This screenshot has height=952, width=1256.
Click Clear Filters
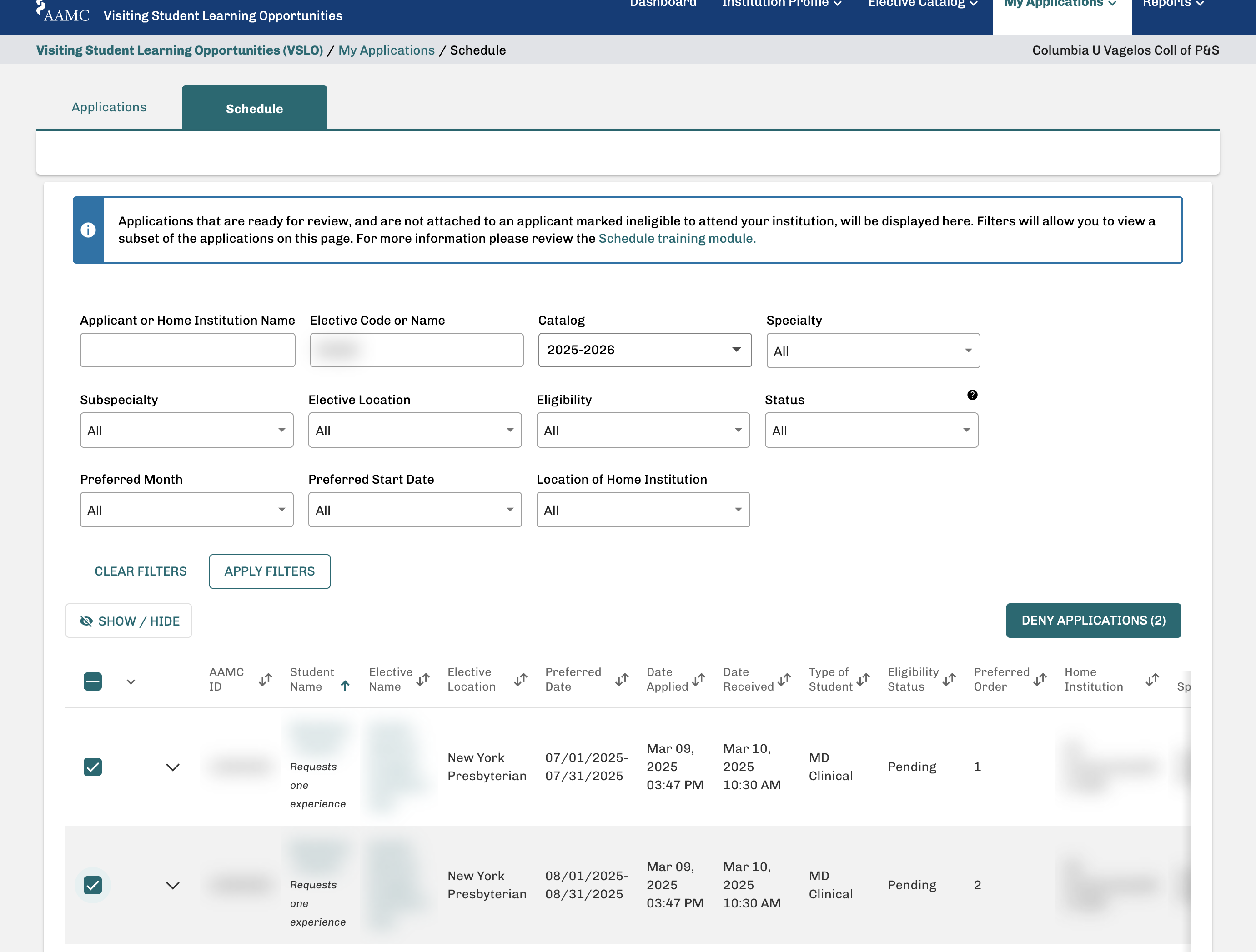tap(140, 571)
